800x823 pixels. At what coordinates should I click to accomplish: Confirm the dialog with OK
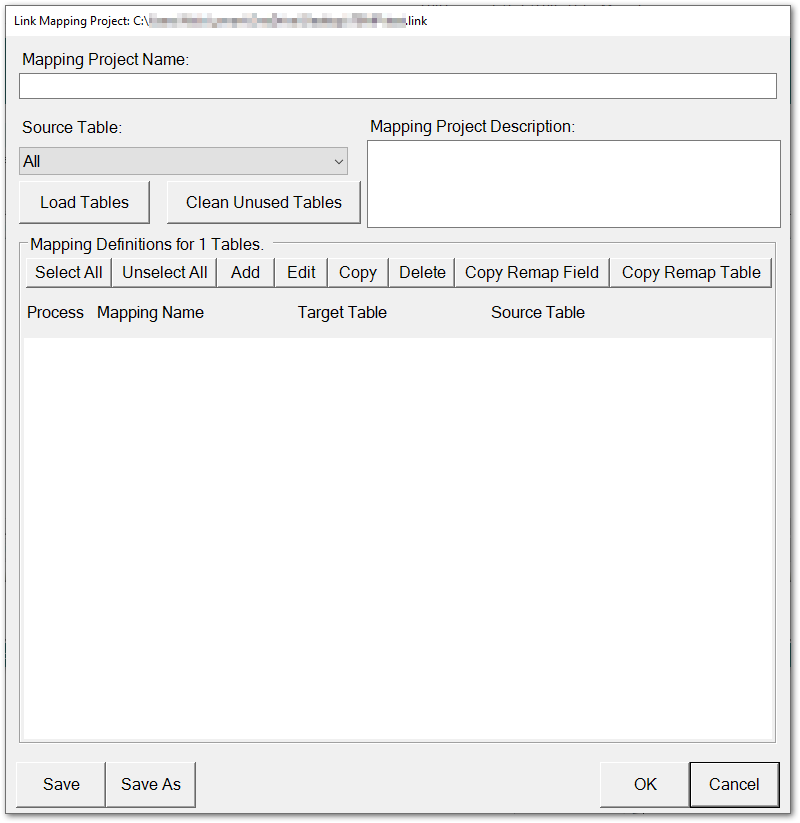(645, 784)
